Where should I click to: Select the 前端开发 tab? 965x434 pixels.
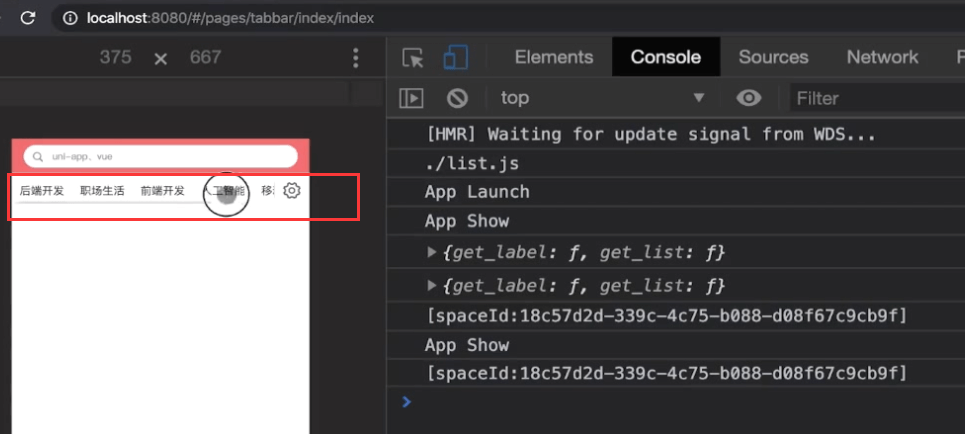[162, 191]
